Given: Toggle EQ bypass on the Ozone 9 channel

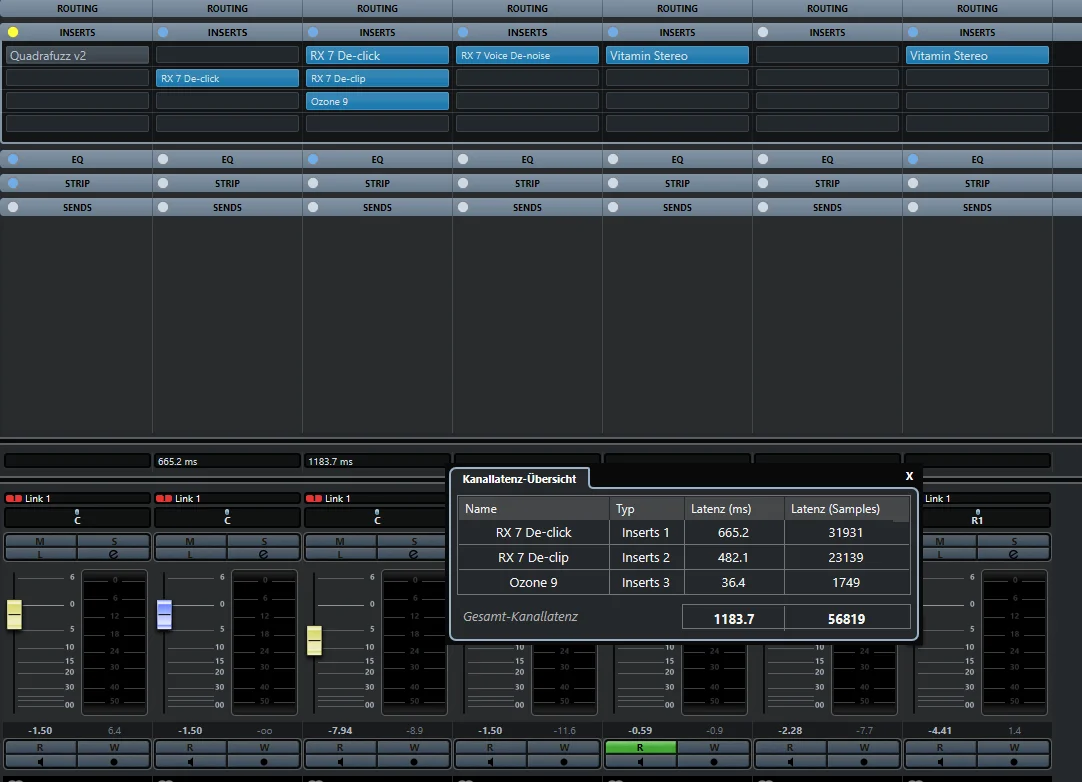Looking at the screenshot, I should (313, 159).
